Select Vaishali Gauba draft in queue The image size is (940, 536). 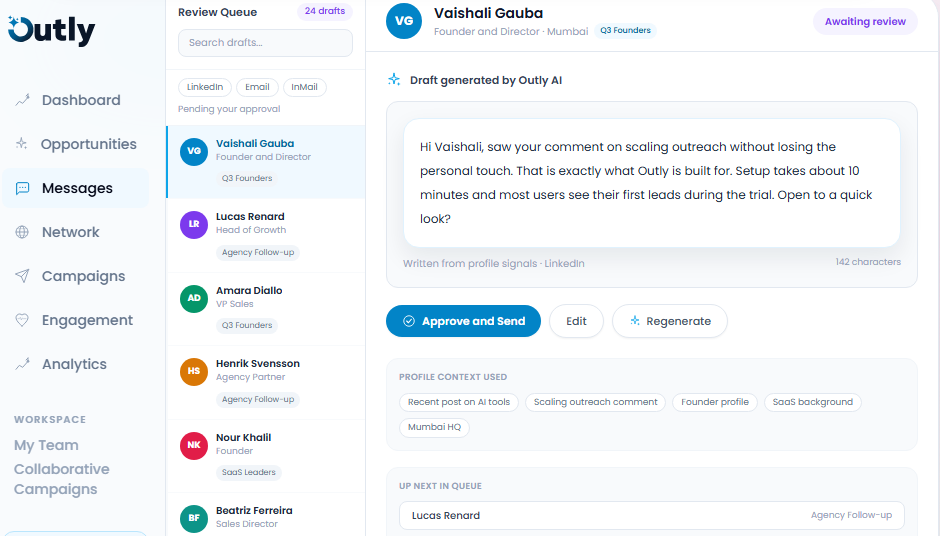[266, 162]
